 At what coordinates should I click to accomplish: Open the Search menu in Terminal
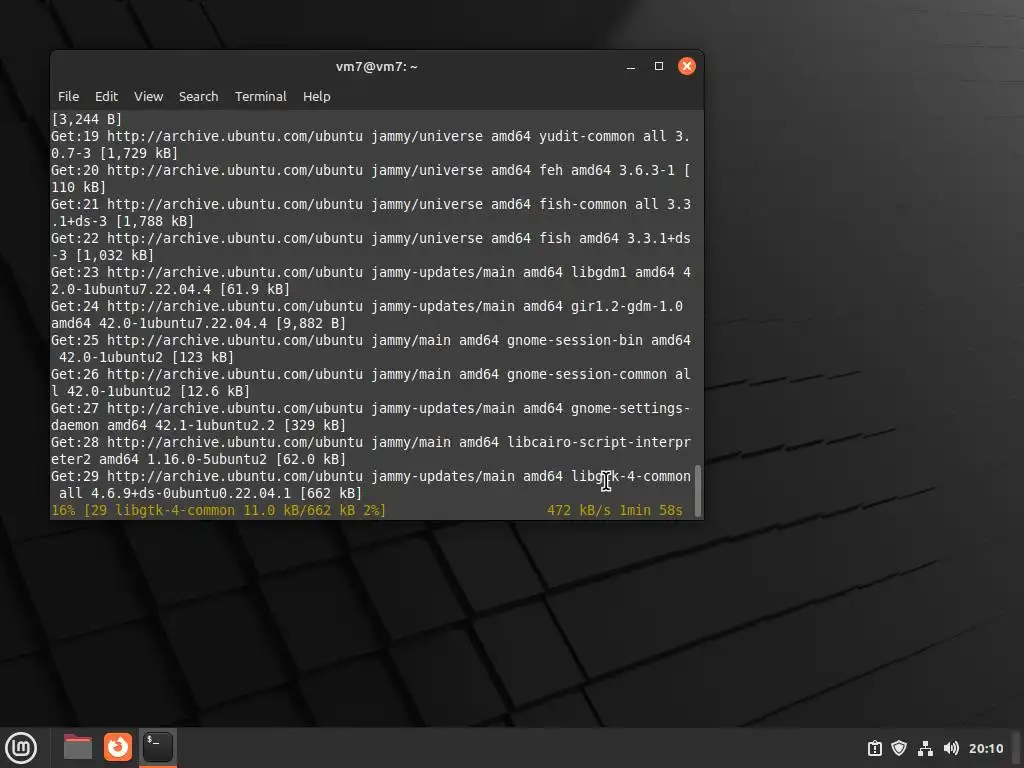point(199,96)
